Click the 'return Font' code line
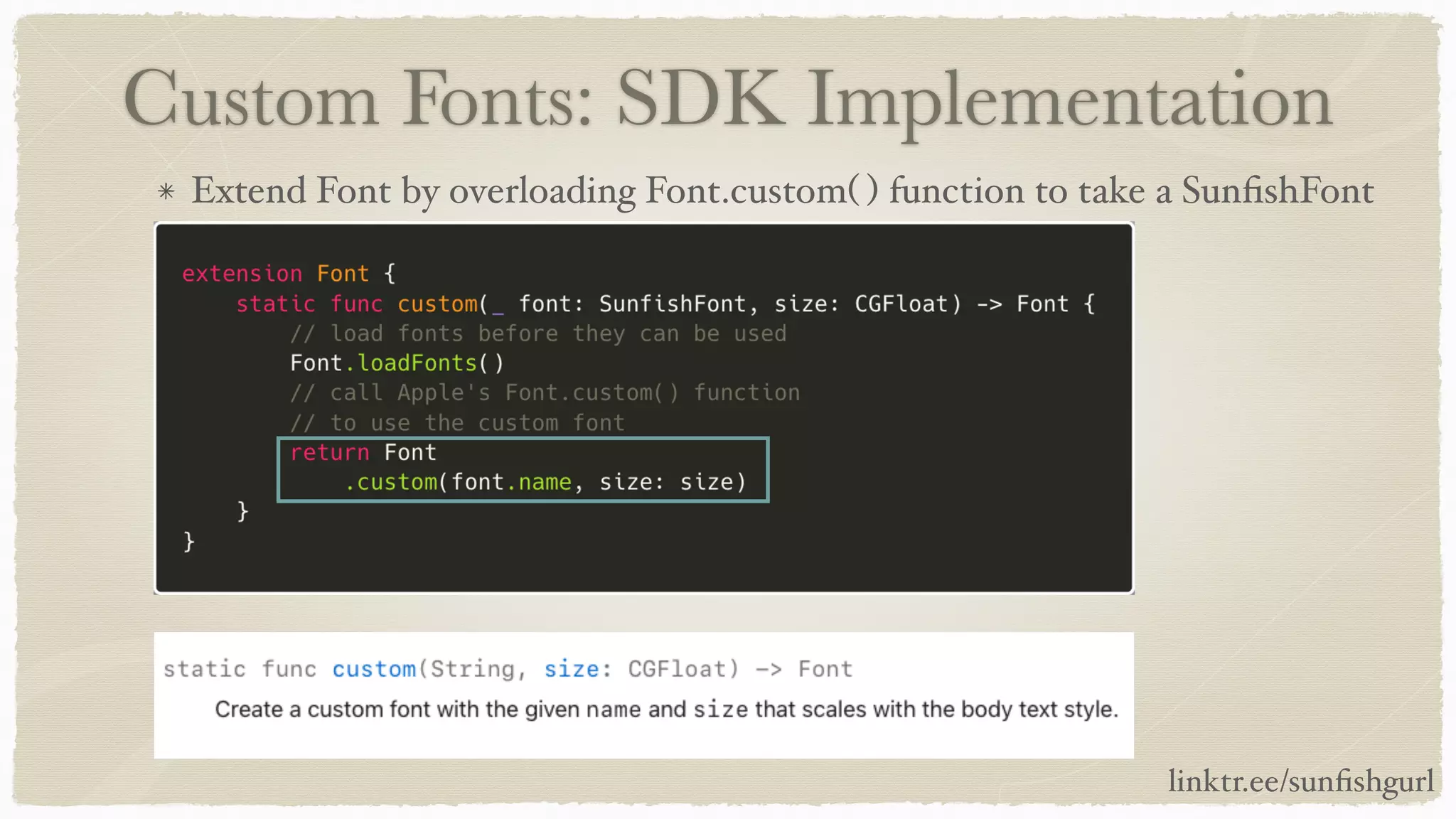This screenshot has width=1456, height=819. [x=363, y=453]
